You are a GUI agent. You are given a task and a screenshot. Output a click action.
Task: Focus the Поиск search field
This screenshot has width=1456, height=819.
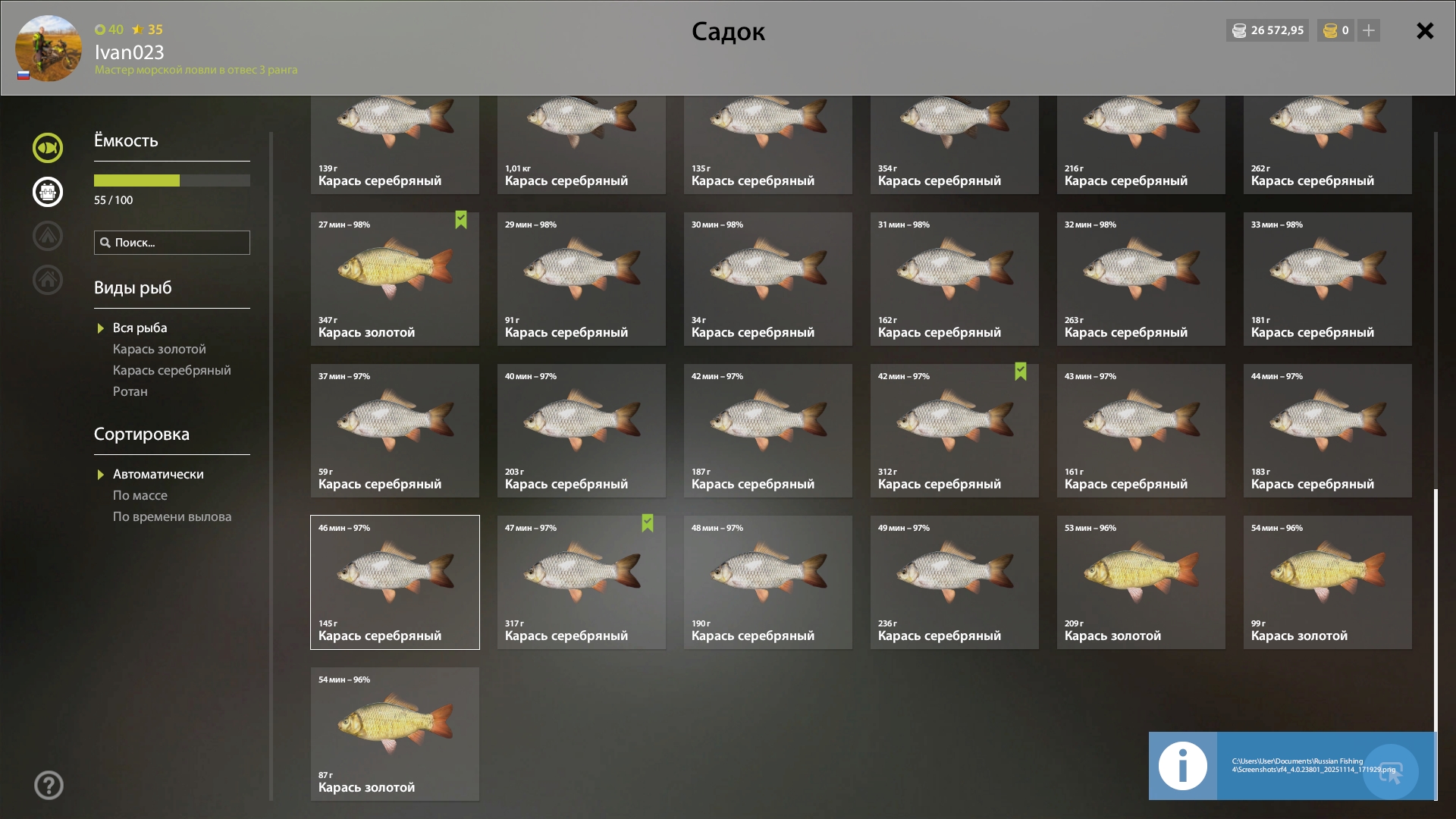(172, 243)
